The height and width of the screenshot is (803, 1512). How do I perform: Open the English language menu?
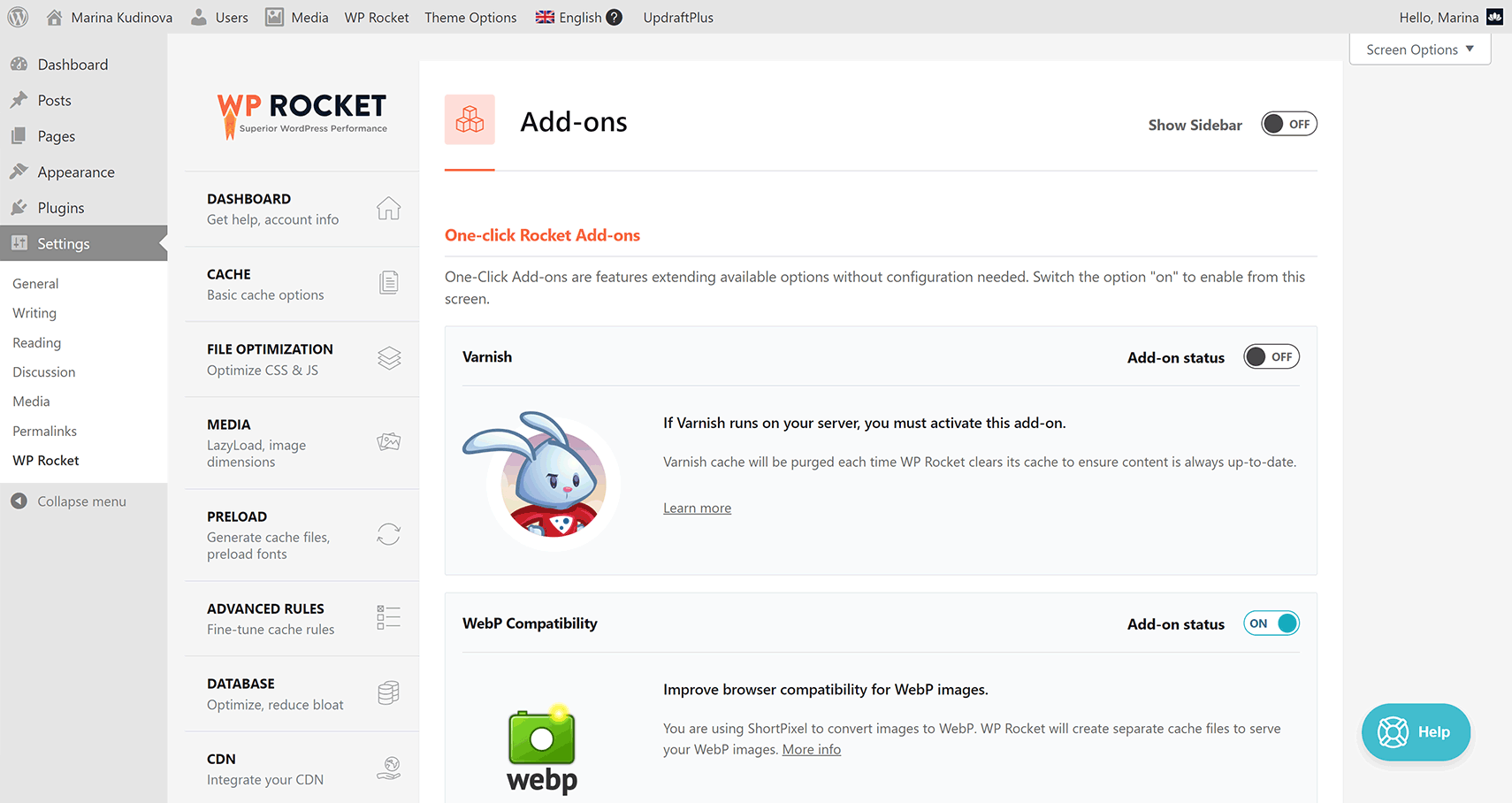tap(579, 17)
